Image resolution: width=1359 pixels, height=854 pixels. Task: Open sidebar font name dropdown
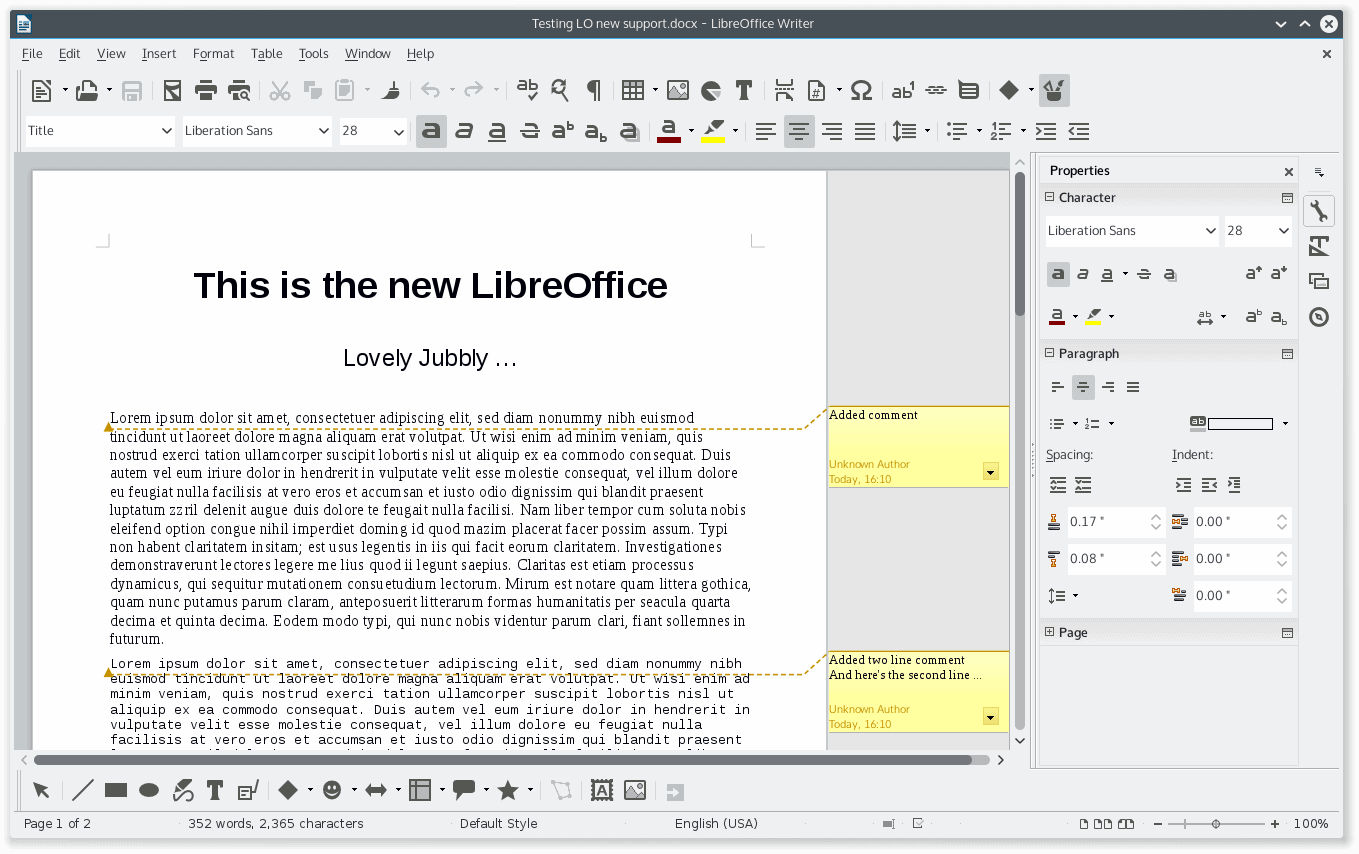(x=1211, y=231)
